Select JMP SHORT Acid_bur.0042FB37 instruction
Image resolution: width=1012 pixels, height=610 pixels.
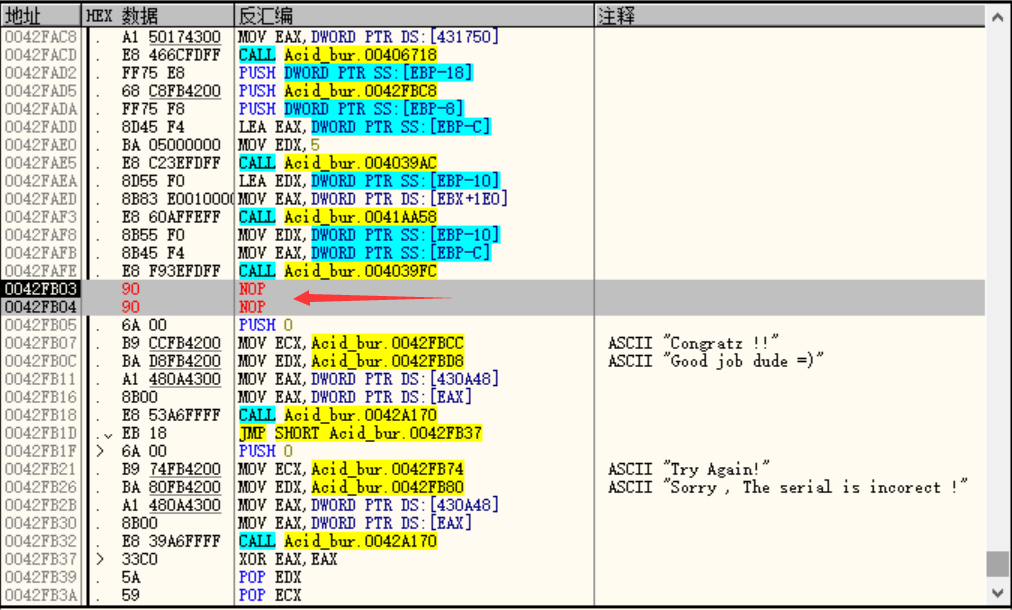click(360, 434)
